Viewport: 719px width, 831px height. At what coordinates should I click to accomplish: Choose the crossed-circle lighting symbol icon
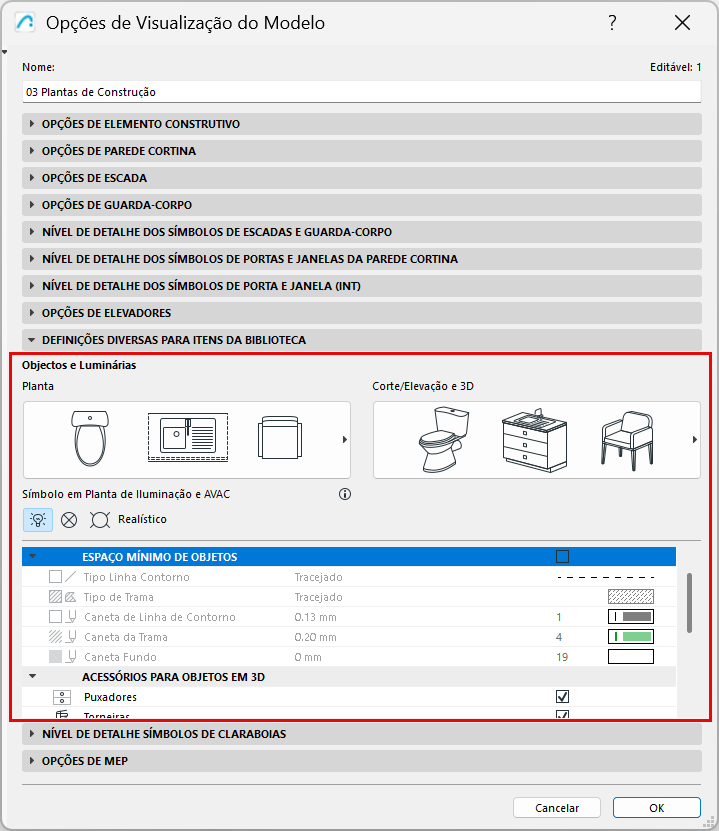point(69,520)
